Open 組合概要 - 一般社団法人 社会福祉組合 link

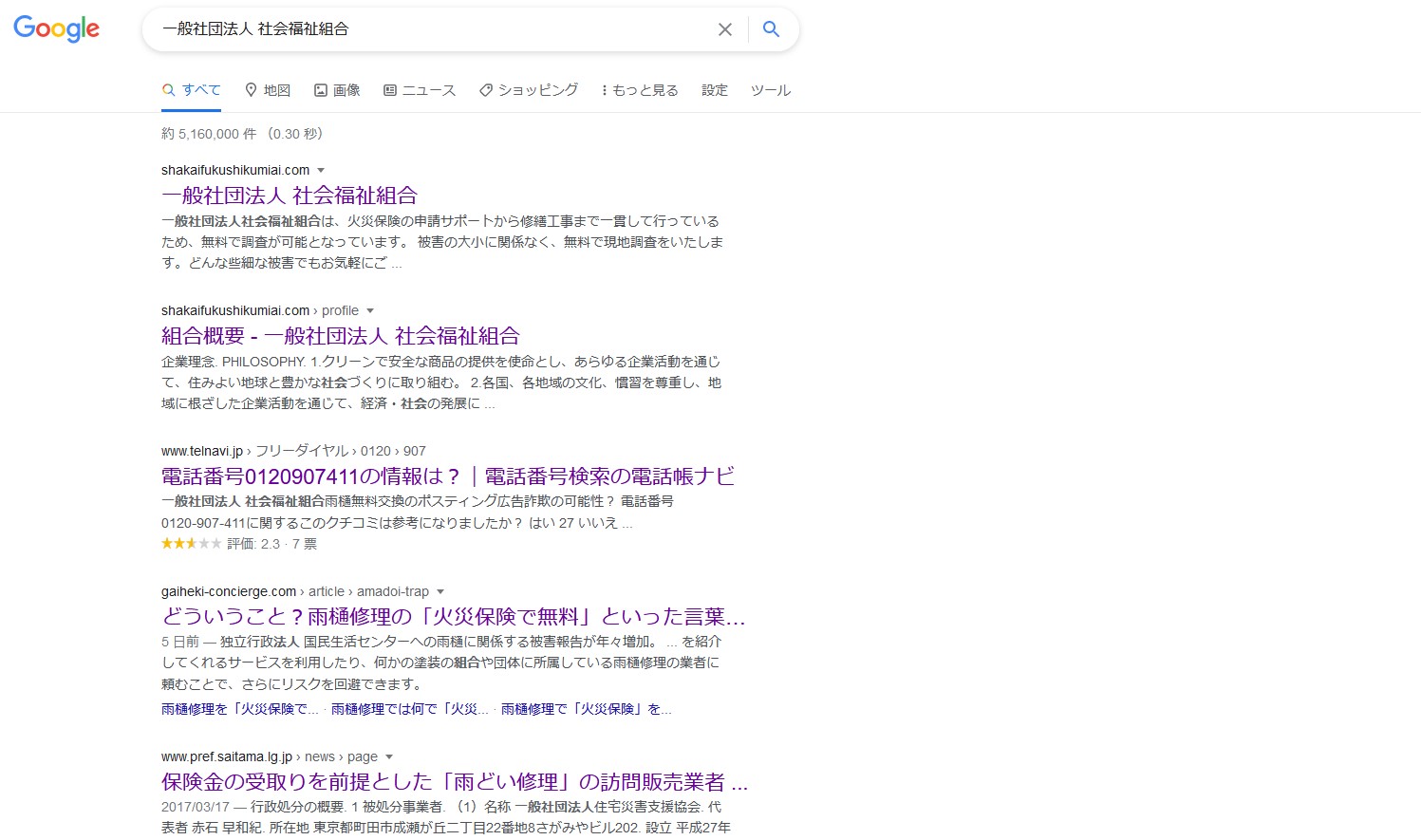[x=341, y=336]
